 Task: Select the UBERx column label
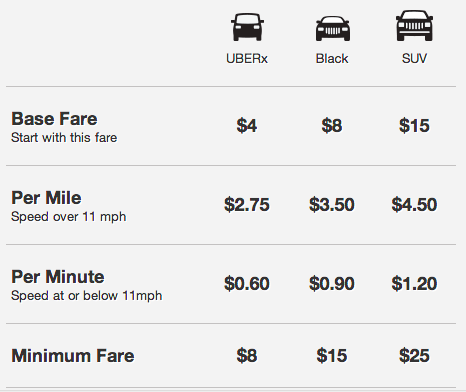(x=247, y=59)
